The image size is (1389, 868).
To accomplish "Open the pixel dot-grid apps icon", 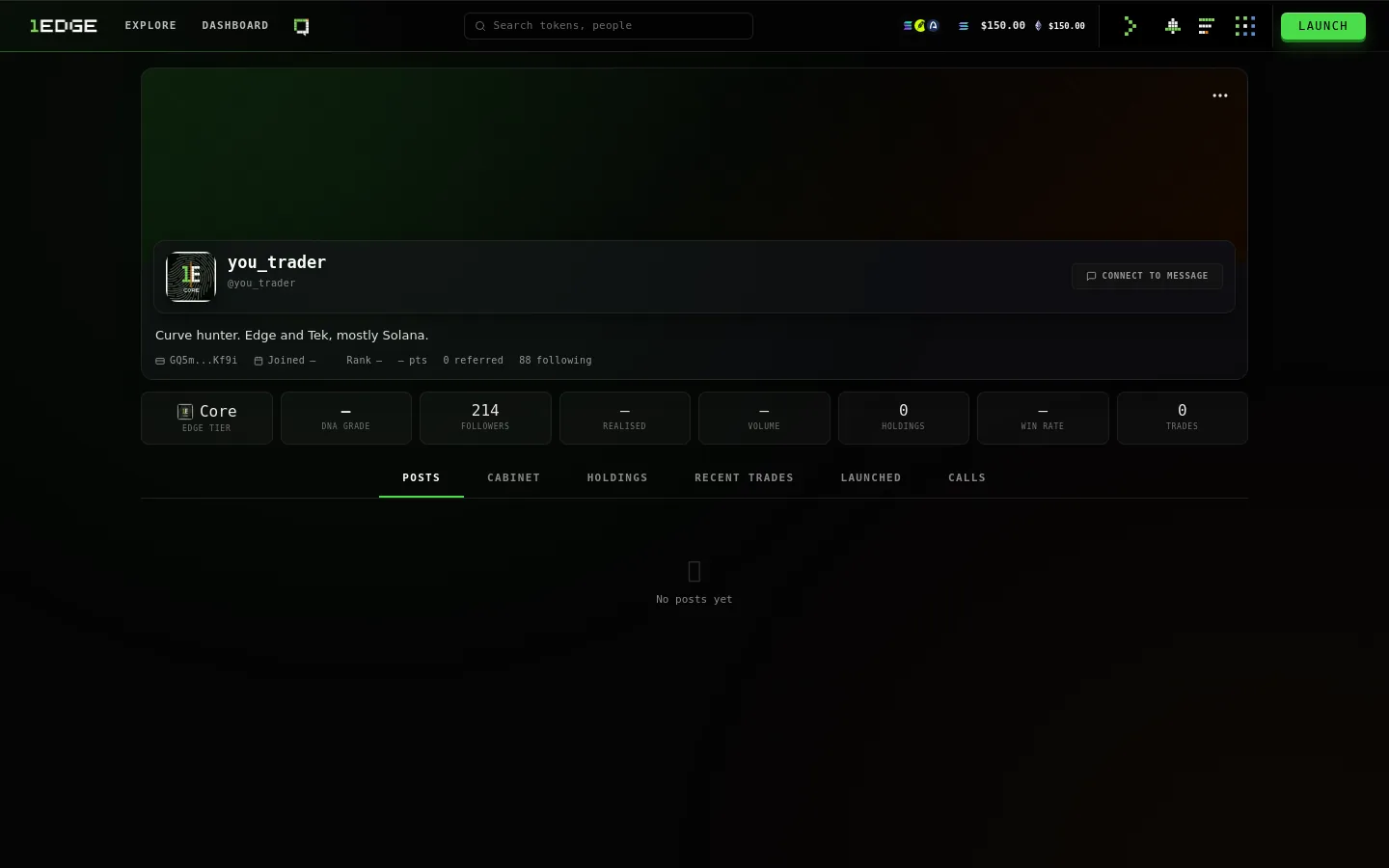I will (x=1245, y=26).
